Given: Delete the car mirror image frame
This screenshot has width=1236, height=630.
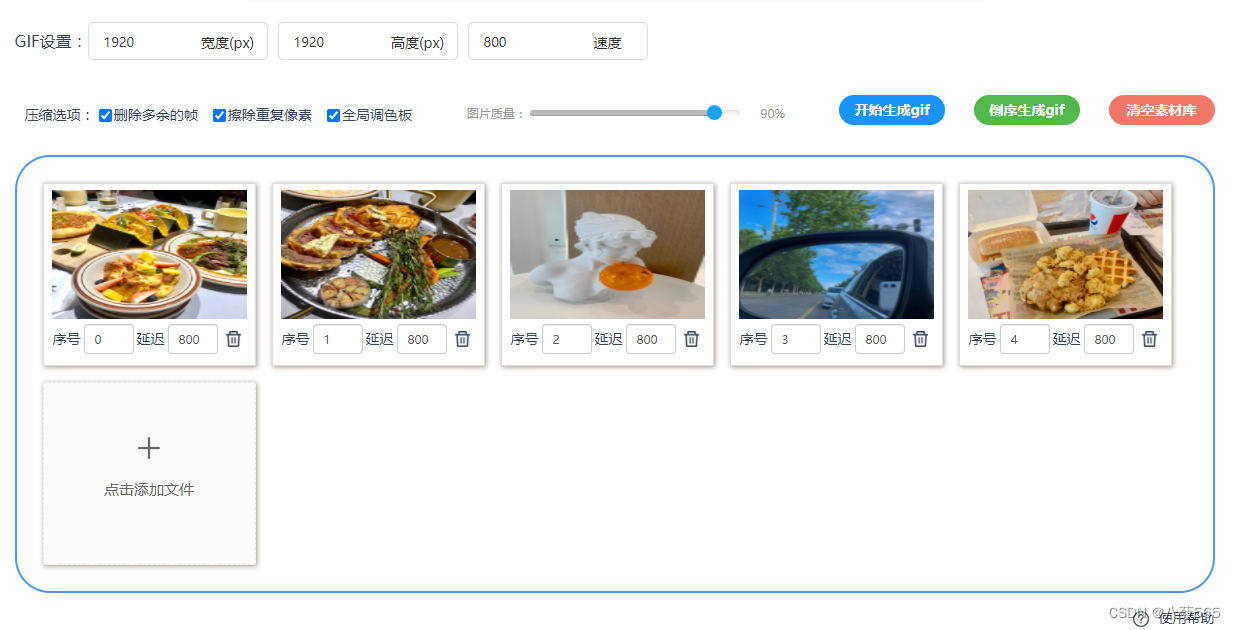Looking at the screenshot, I should [x=920, y=339].
